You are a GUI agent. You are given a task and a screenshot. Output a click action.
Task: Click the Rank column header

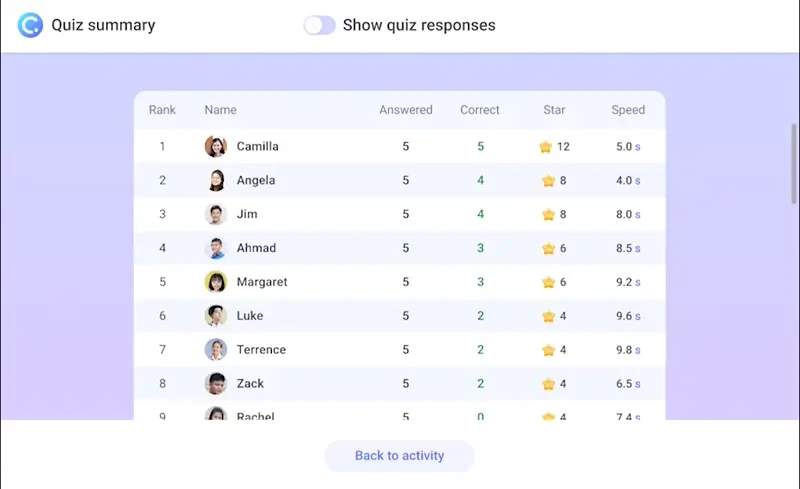point(162,110)
